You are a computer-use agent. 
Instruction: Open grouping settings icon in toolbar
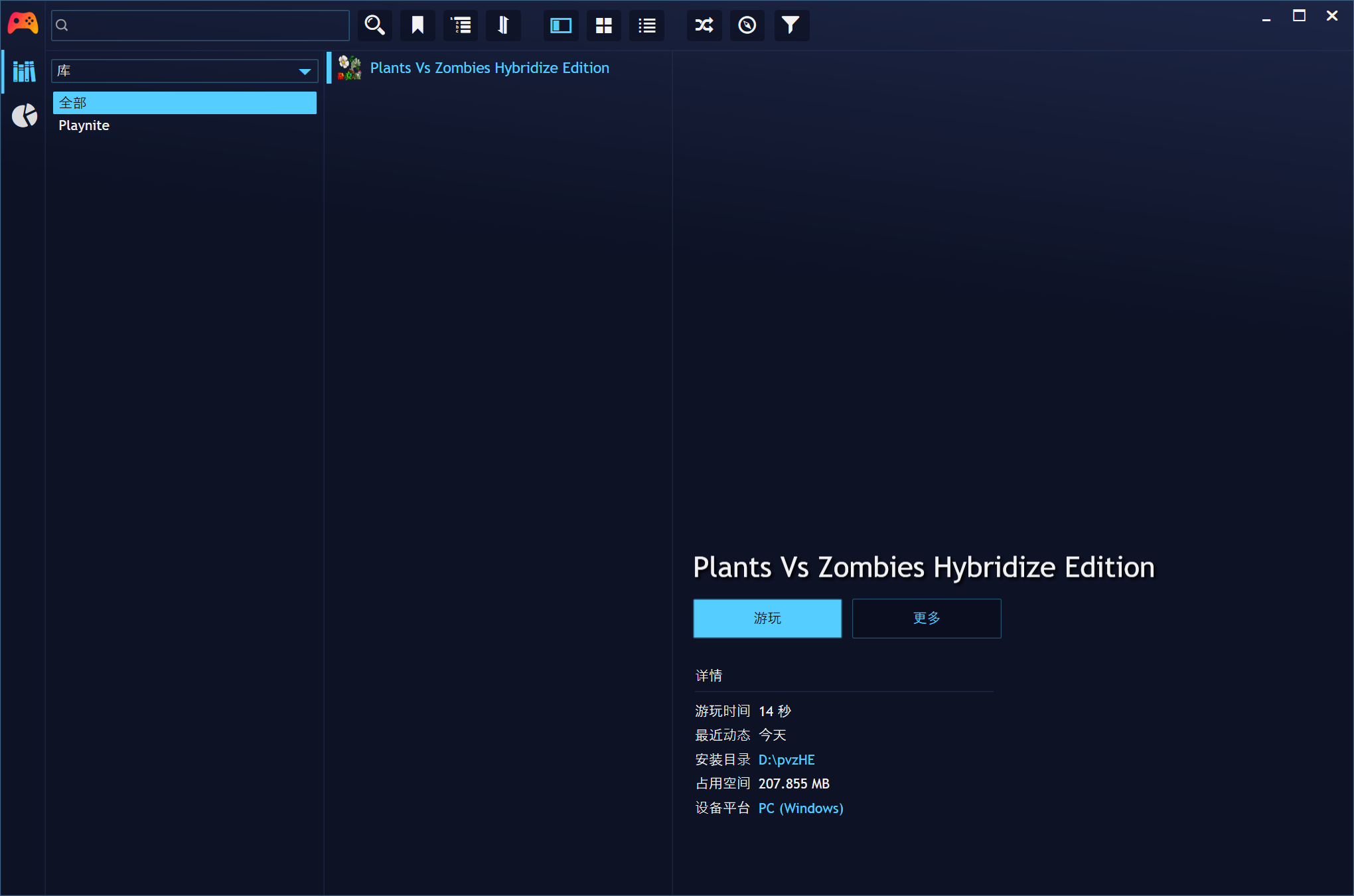tap(461, 25)
